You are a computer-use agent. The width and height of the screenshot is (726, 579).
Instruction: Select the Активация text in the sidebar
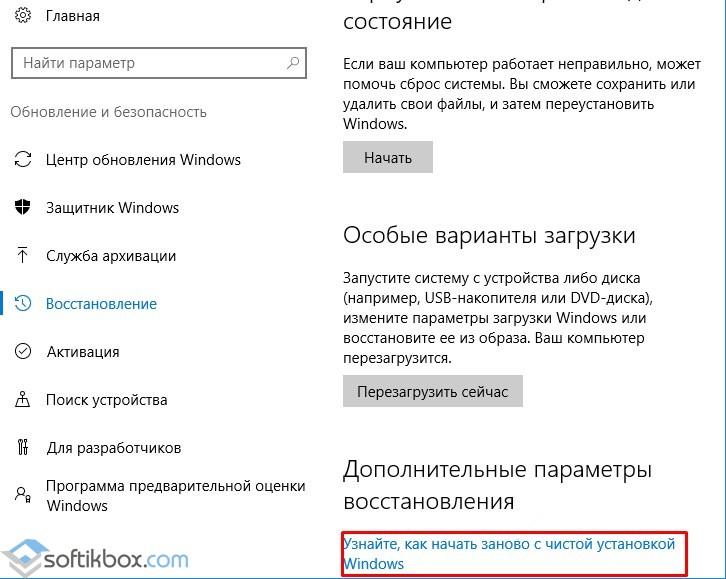tap(82, 352)
